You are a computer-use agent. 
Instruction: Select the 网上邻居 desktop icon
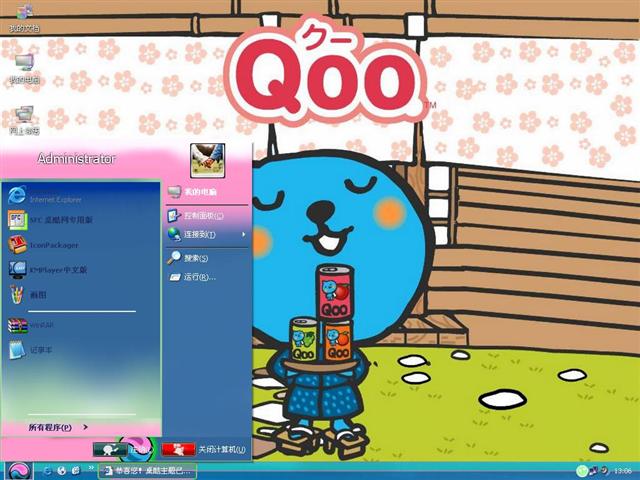pyautogui.click(x=24, y=120)
